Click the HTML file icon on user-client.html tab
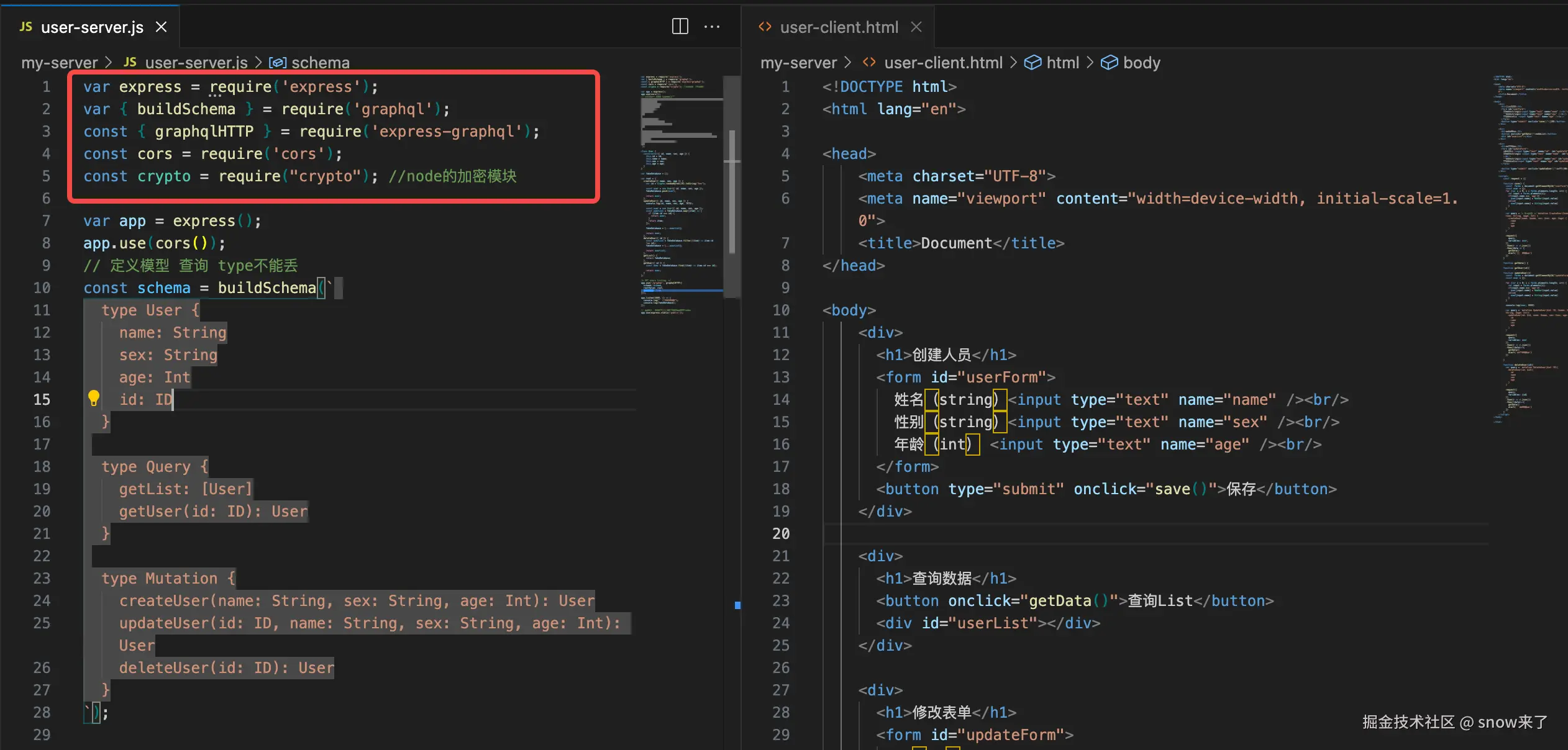The height and width of the screenshot is (750, 1568). coord(765,27)
